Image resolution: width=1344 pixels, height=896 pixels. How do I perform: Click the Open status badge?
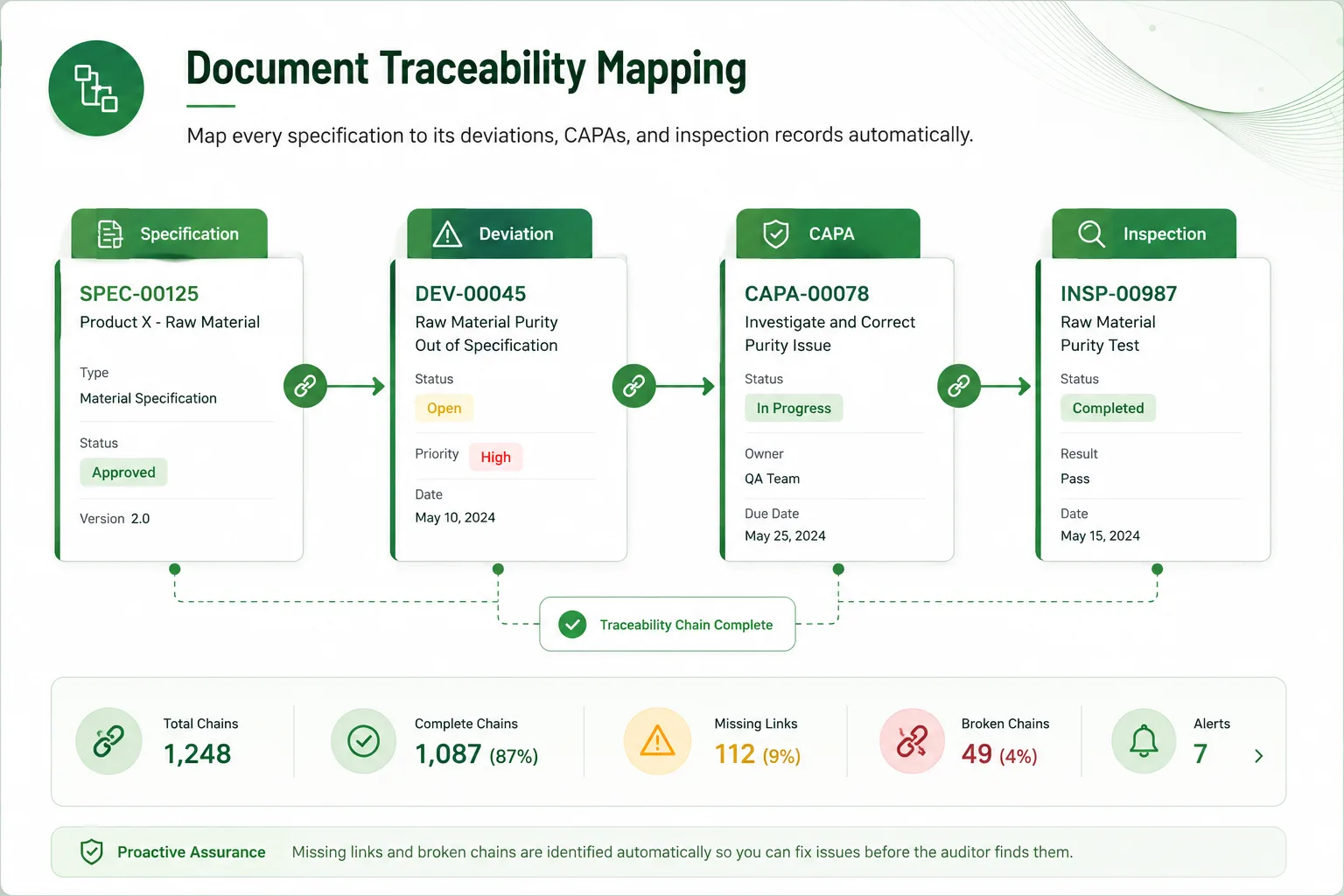[x=444, y=409]
